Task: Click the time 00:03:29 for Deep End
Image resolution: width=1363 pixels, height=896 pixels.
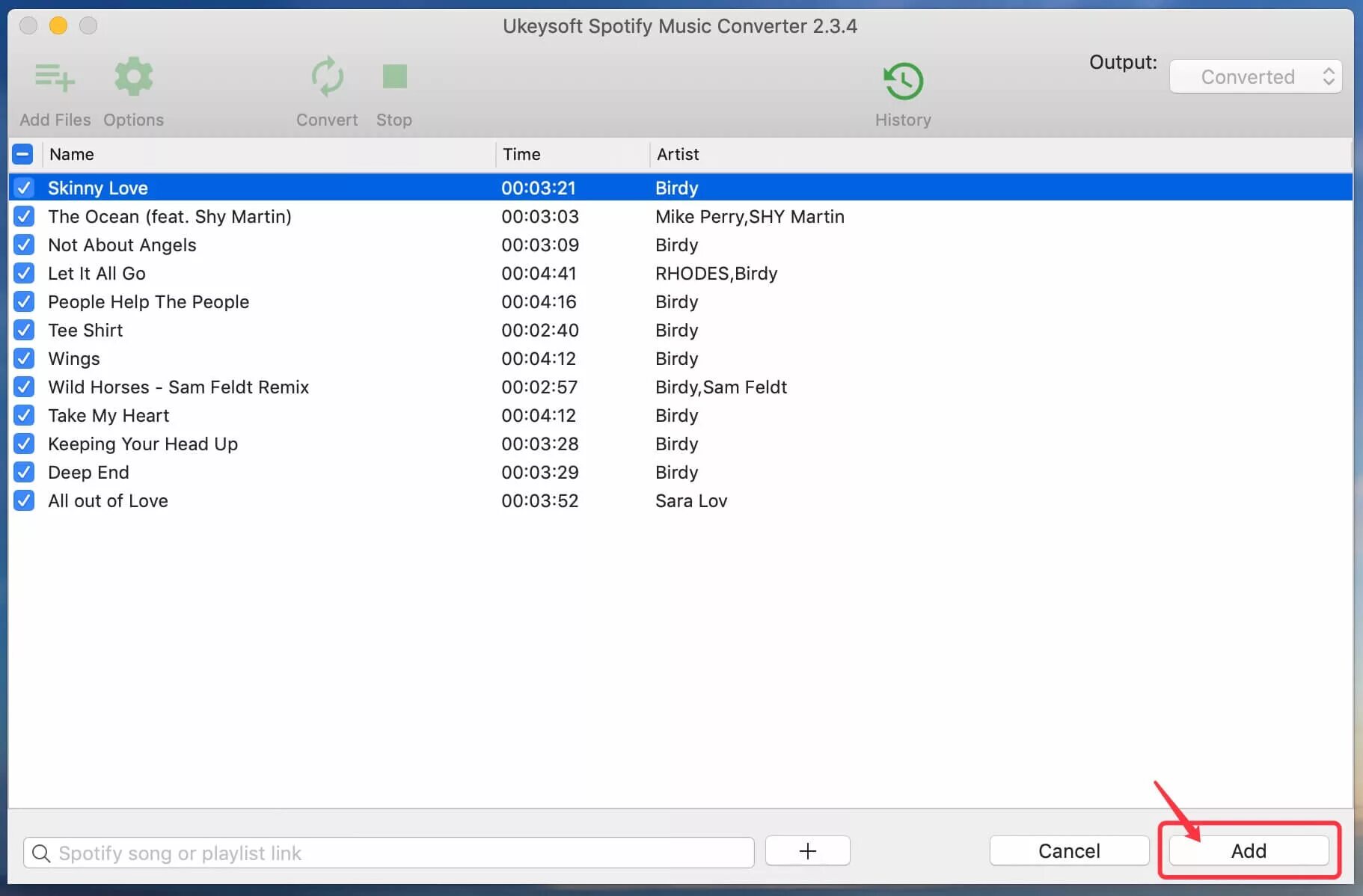Action: [540, 472]
